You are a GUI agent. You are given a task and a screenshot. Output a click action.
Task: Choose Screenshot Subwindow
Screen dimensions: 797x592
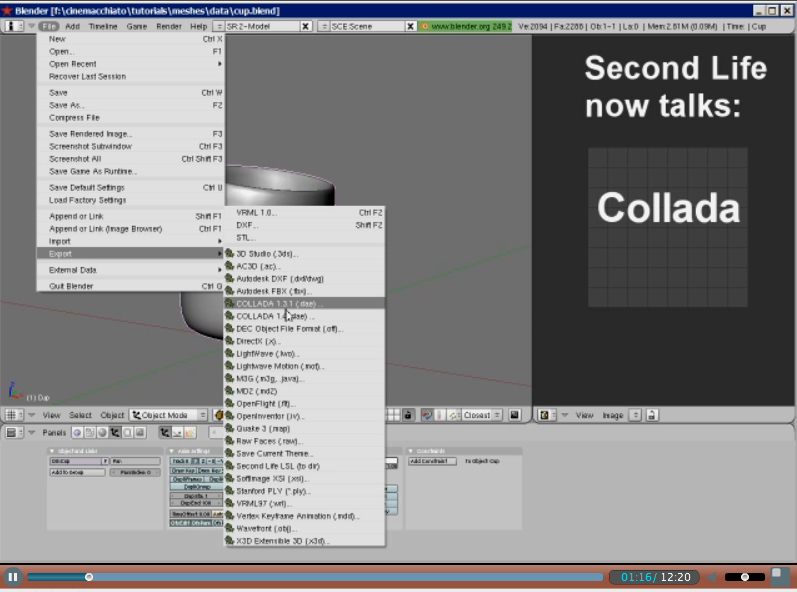point(131,146)
